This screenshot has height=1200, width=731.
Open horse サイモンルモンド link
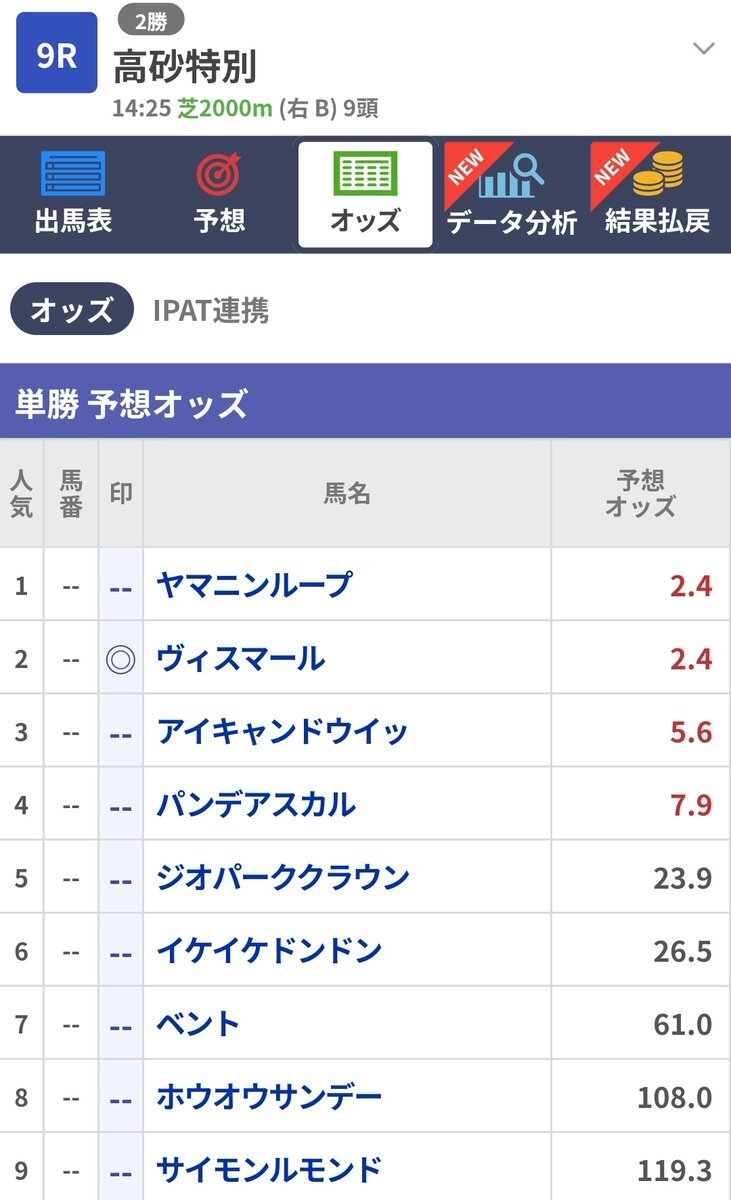[269, 1169]
